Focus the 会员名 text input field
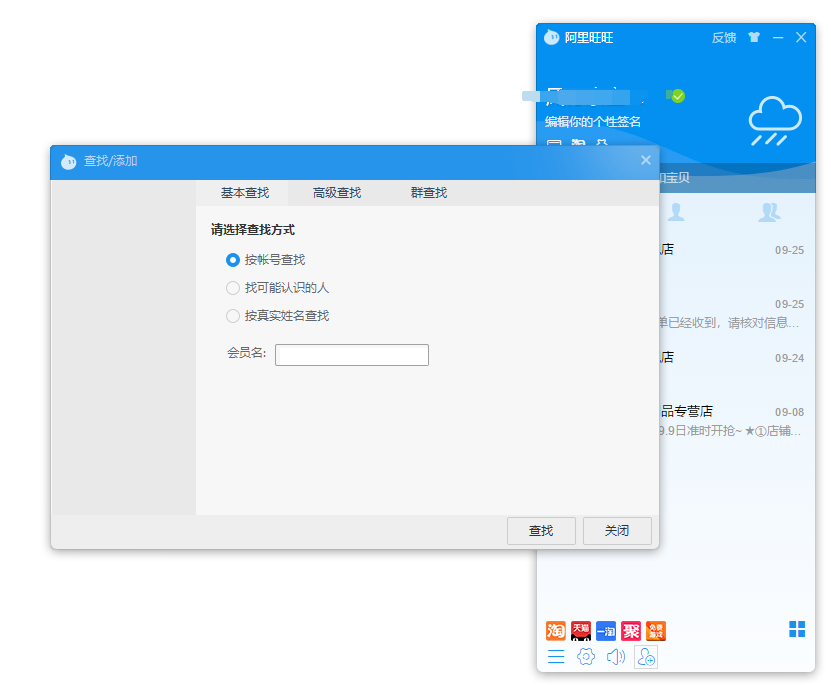This screenshot has width=831, height=685. (x=352, y=355)
